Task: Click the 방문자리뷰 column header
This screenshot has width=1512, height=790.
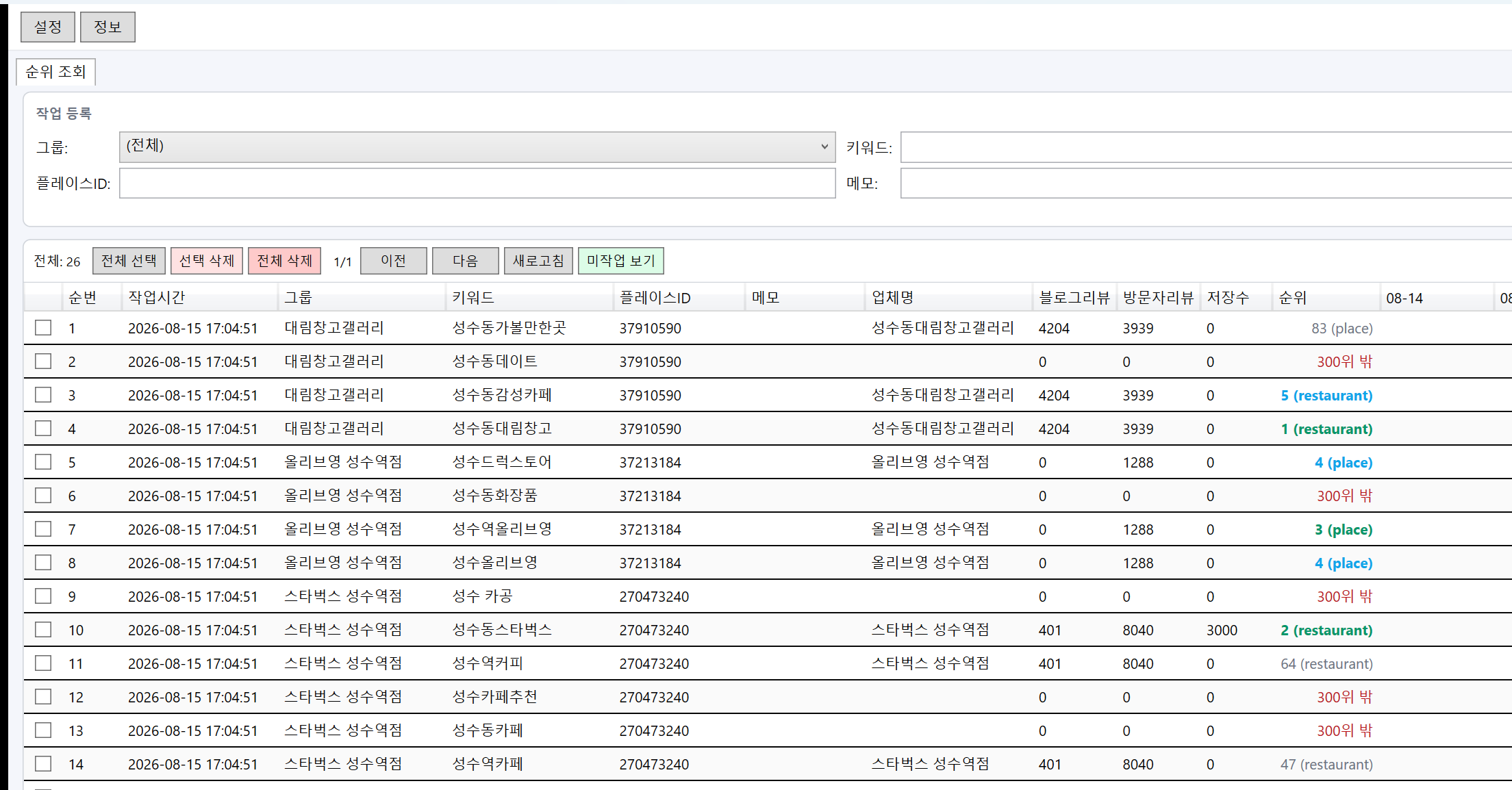Action: pos(1159,298)
